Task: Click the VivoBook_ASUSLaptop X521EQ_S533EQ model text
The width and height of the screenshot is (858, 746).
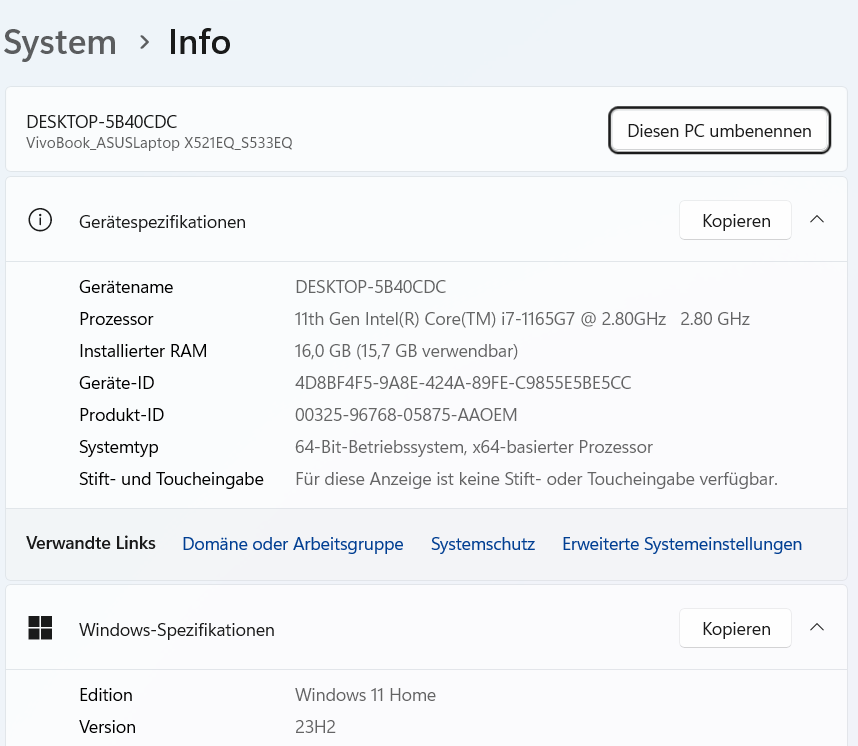Action: (159, 143)
